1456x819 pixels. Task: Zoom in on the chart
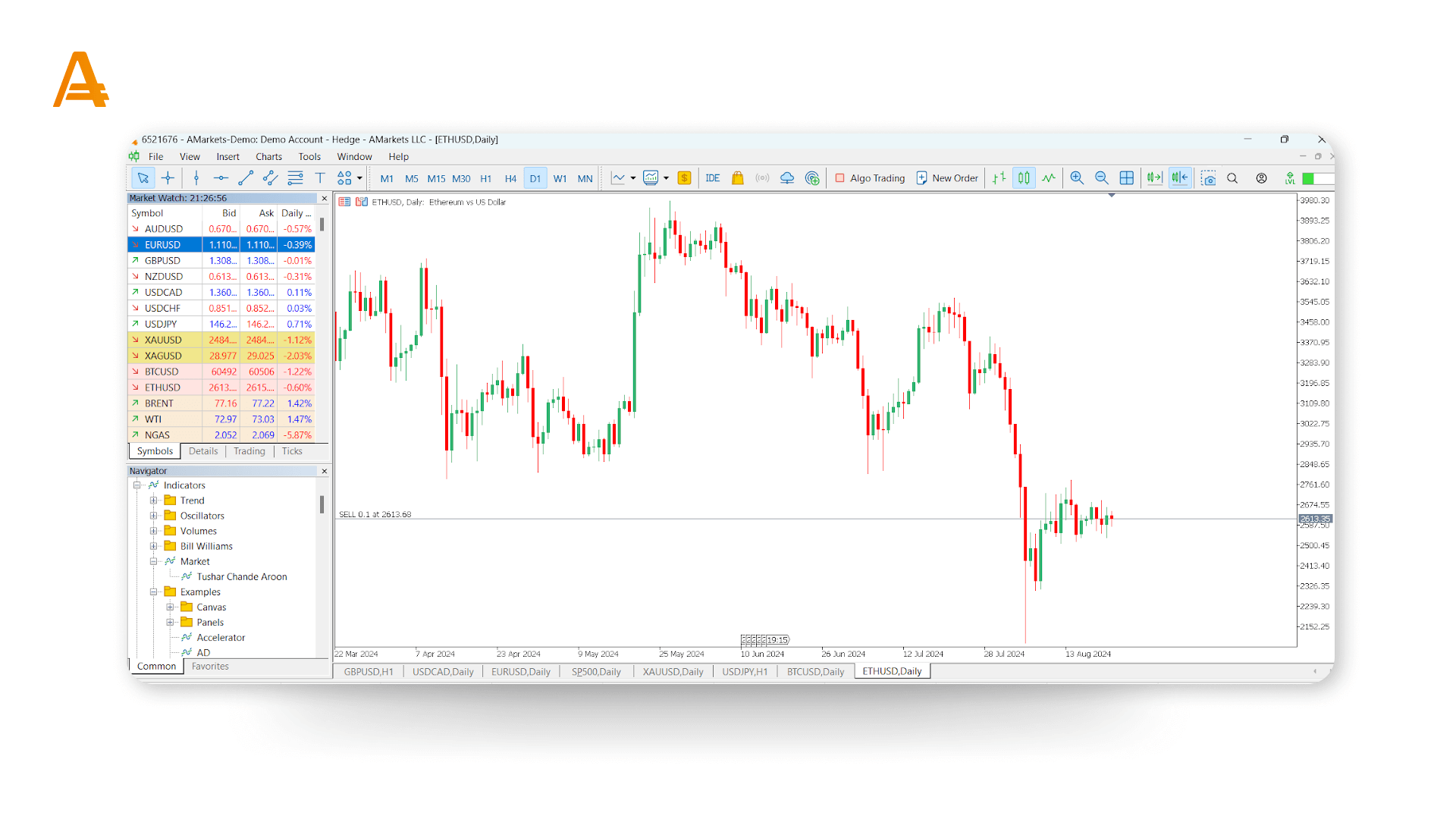1076,178
